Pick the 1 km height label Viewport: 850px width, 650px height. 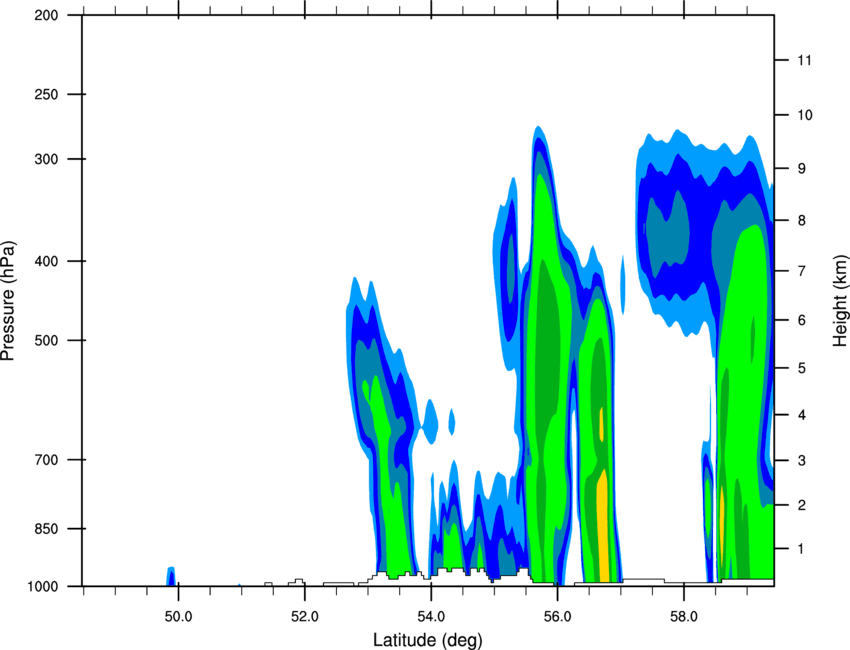click(x=801, y=549)
